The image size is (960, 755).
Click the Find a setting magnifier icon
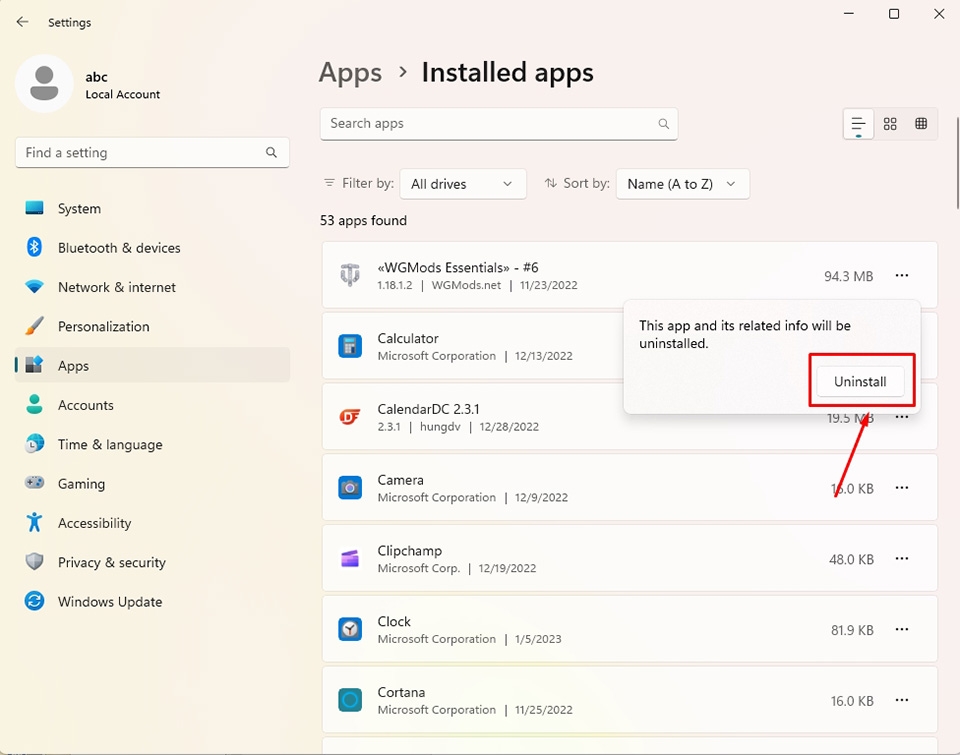[x=271, y=152]
